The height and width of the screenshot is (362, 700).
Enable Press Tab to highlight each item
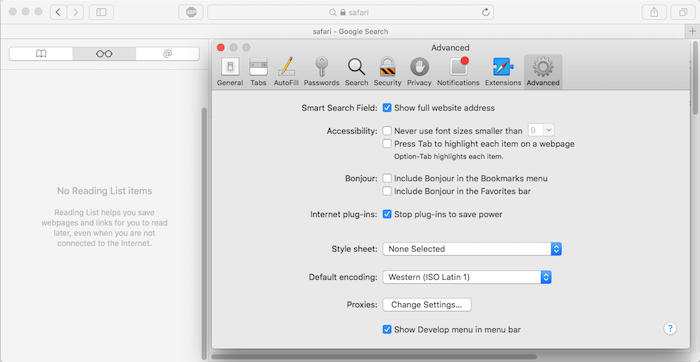[x=387, y=144]
